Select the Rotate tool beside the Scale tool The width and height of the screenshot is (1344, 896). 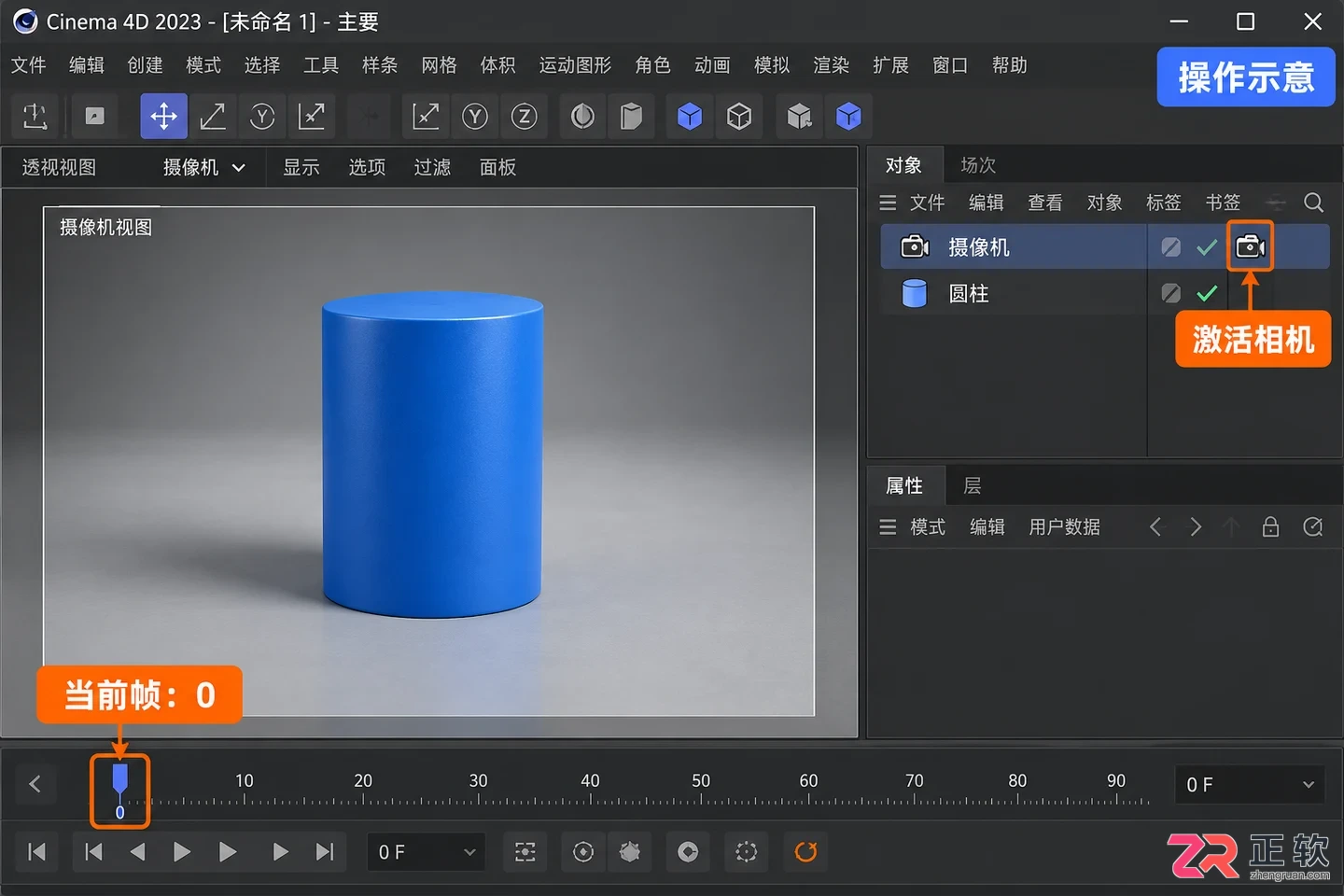(262, 117)
